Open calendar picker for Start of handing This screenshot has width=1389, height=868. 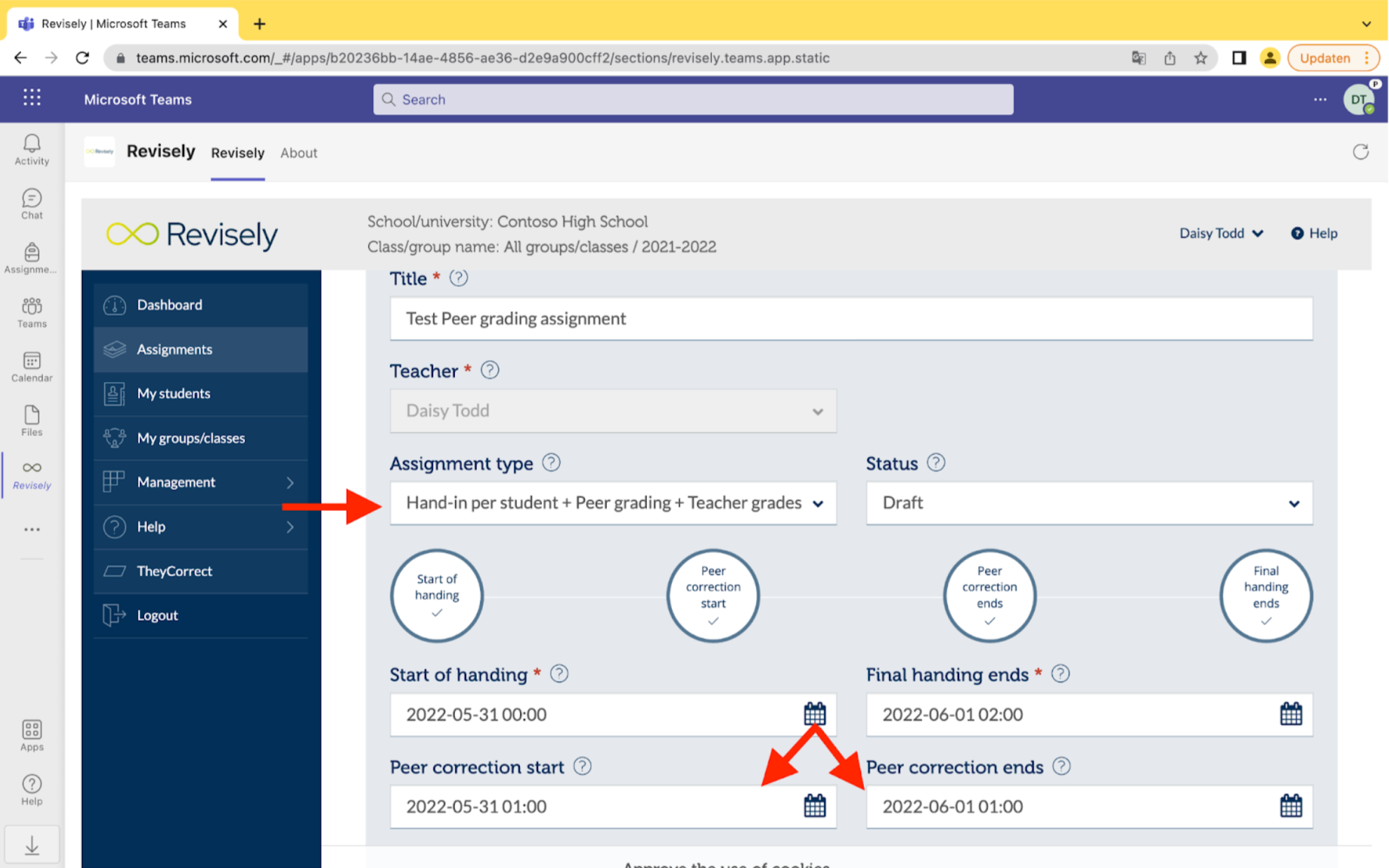pos(814,714)
